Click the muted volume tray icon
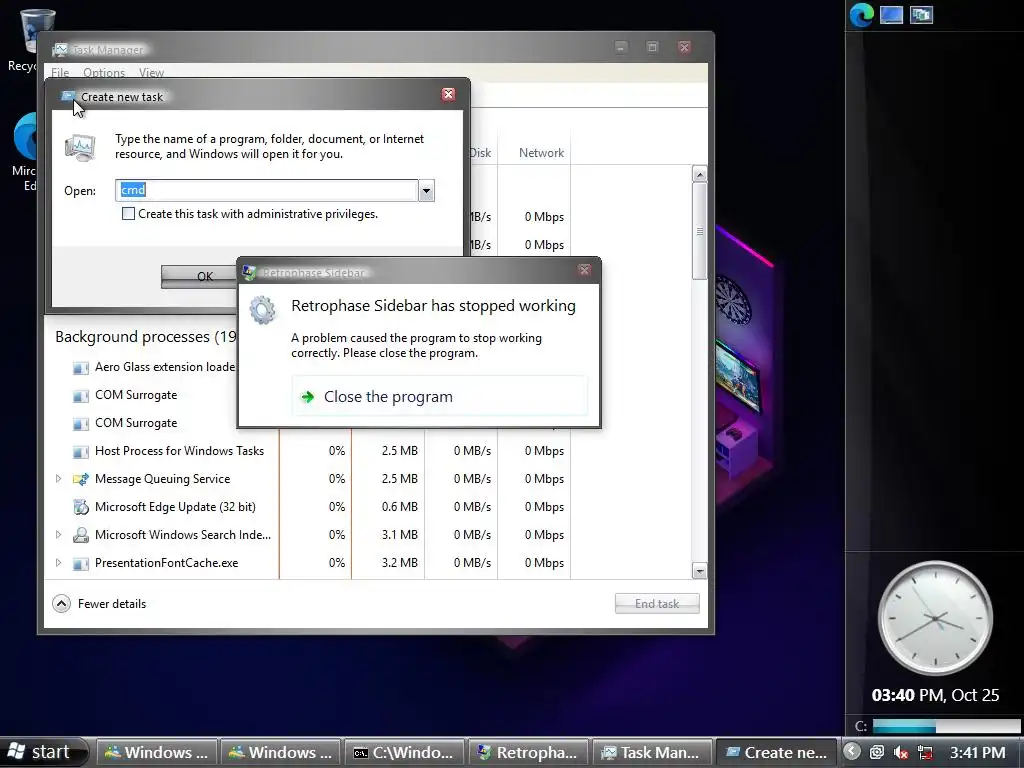 pos(901,752)
